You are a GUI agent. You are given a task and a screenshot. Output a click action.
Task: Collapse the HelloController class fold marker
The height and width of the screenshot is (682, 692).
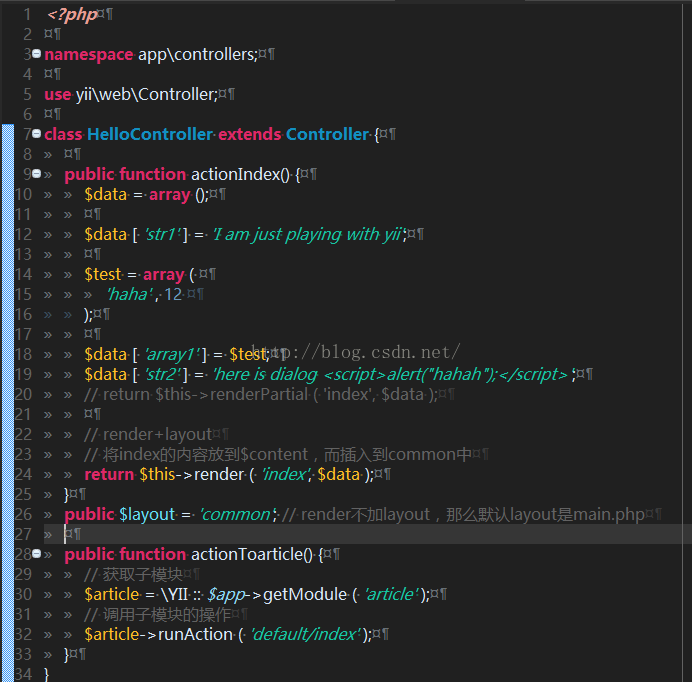tap(37, 133)
